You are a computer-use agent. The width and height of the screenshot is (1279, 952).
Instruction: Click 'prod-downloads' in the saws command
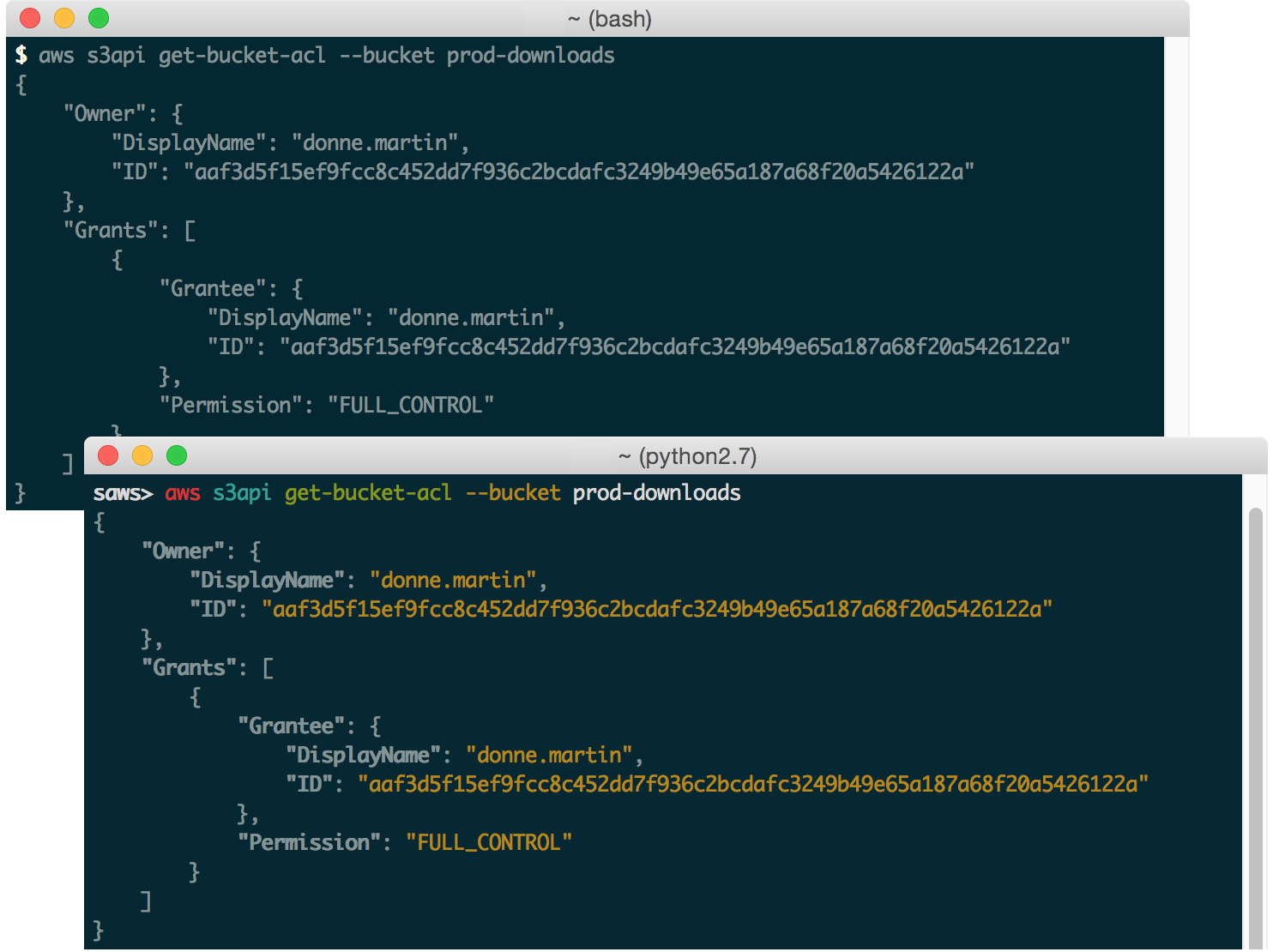[x=657, y=493]
